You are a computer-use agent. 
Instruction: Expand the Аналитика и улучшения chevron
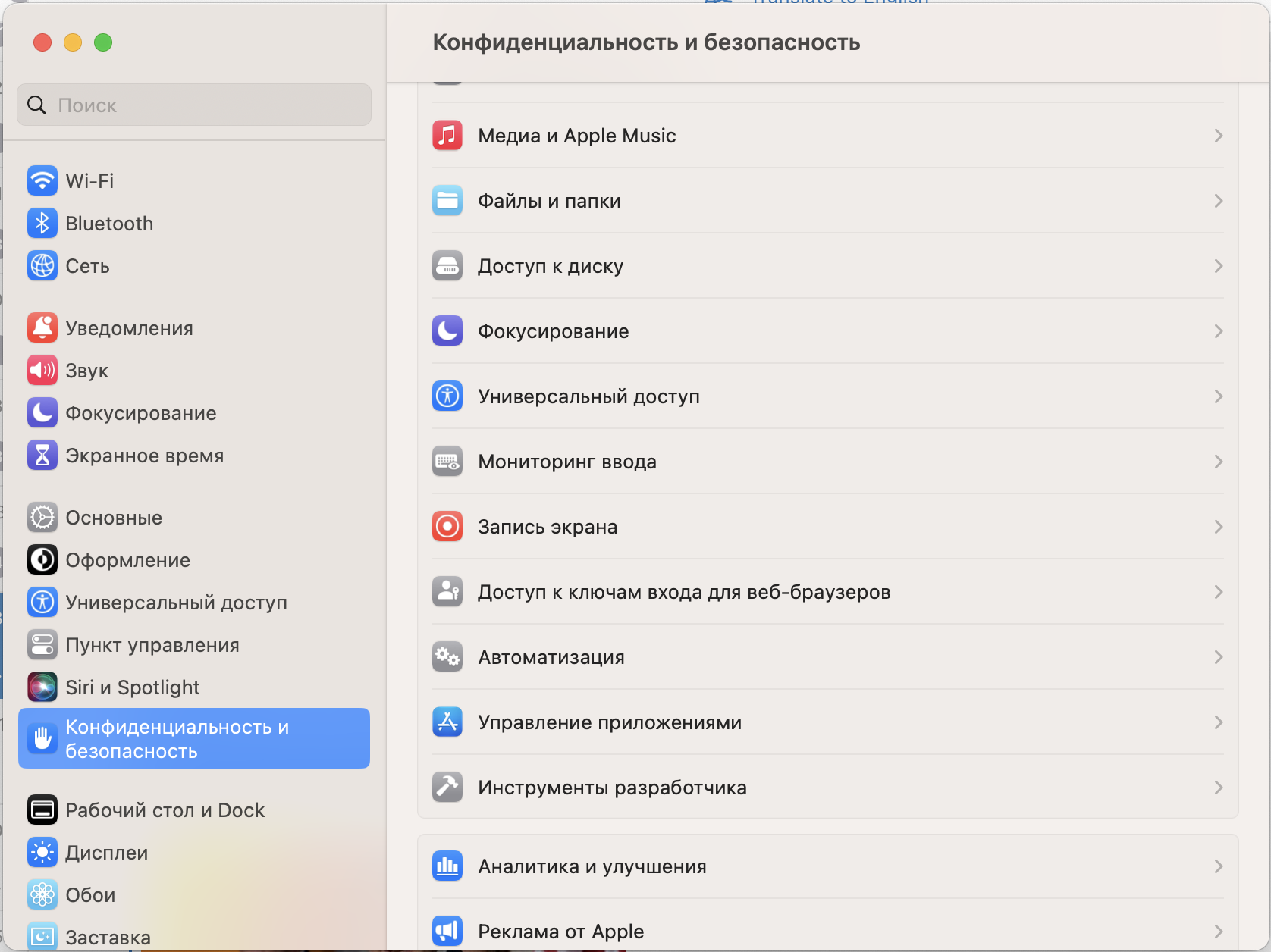(x=1218, y=866)
